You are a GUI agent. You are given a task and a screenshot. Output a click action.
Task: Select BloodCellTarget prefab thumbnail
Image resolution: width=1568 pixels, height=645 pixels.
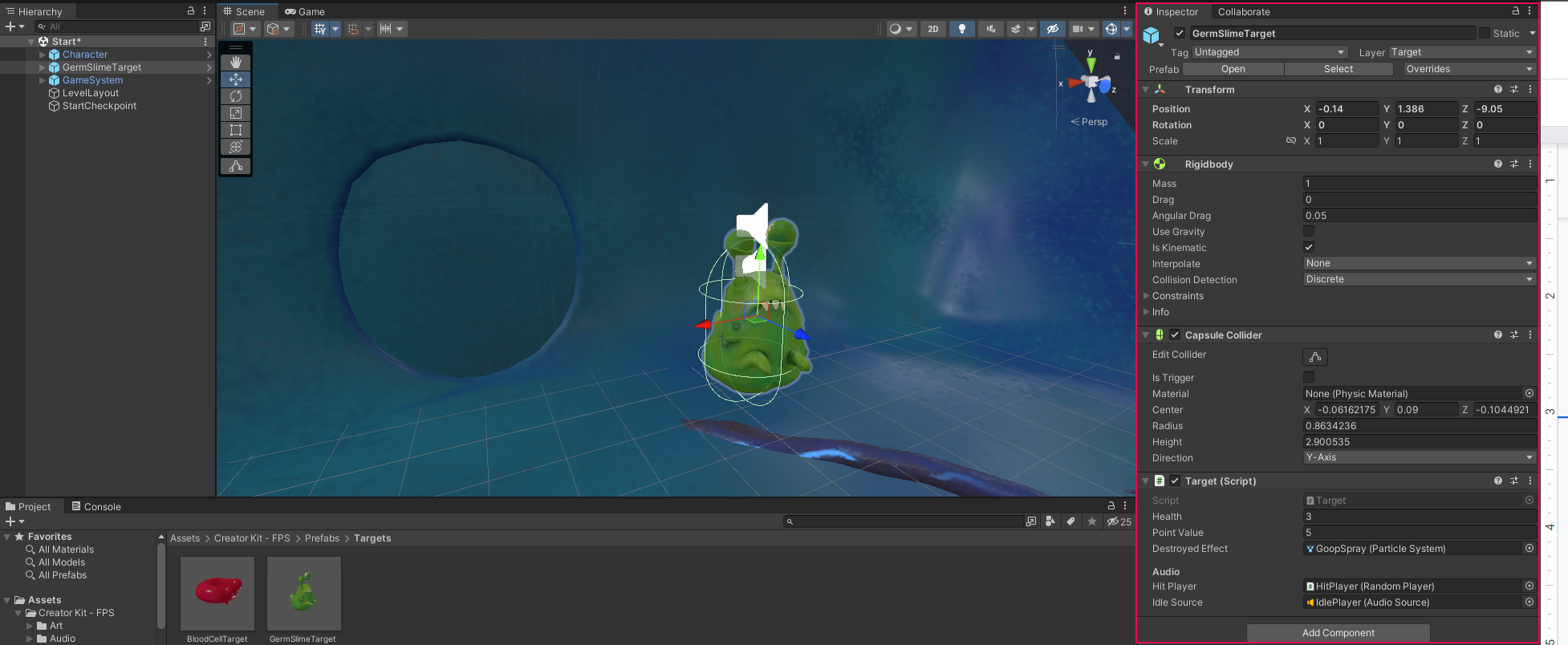coord(217,594)
